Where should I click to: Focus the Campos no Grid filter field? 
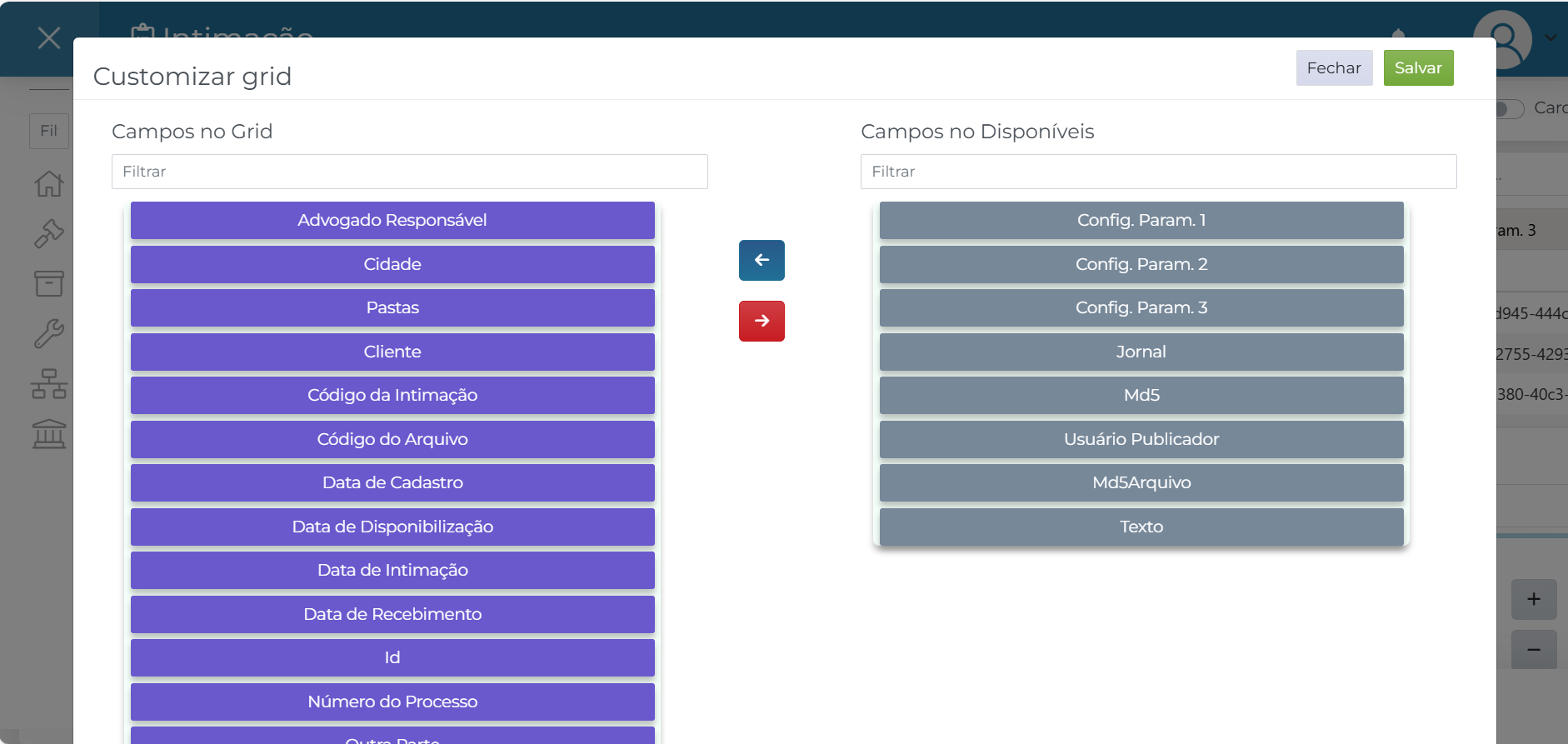[x=410, y=172]
